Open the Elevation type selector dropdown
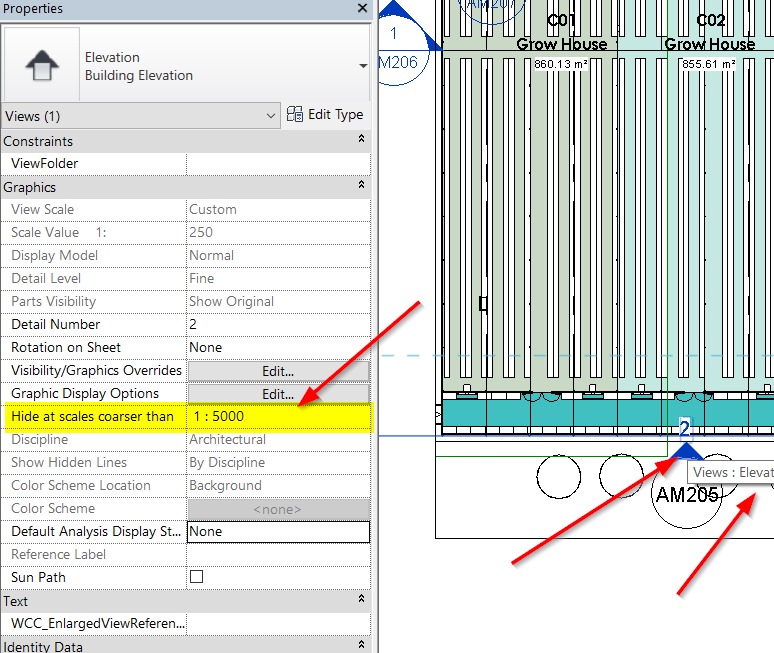774x653 pixels. (x=362, y=66)
